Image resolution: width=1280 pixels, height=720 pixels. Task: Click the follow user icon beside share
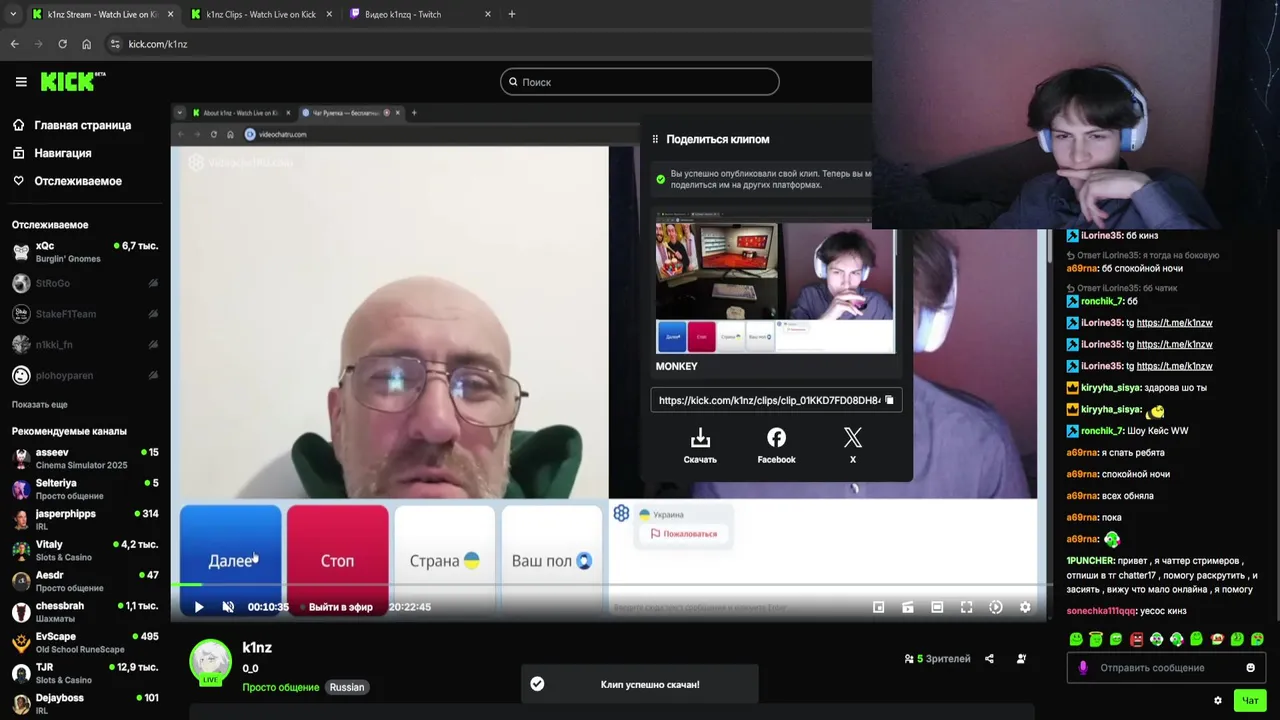coord(1021,659)
